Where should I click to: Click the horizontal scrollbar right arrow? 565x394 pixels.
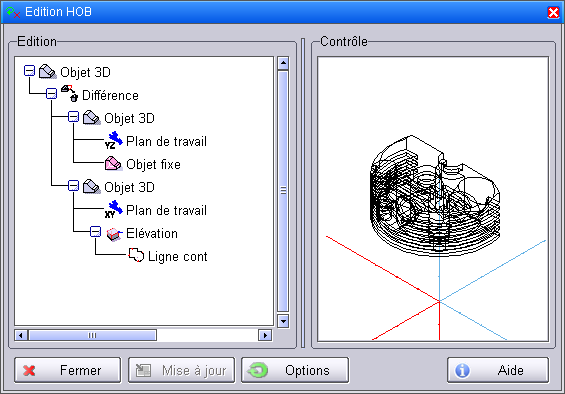[265, 335]
